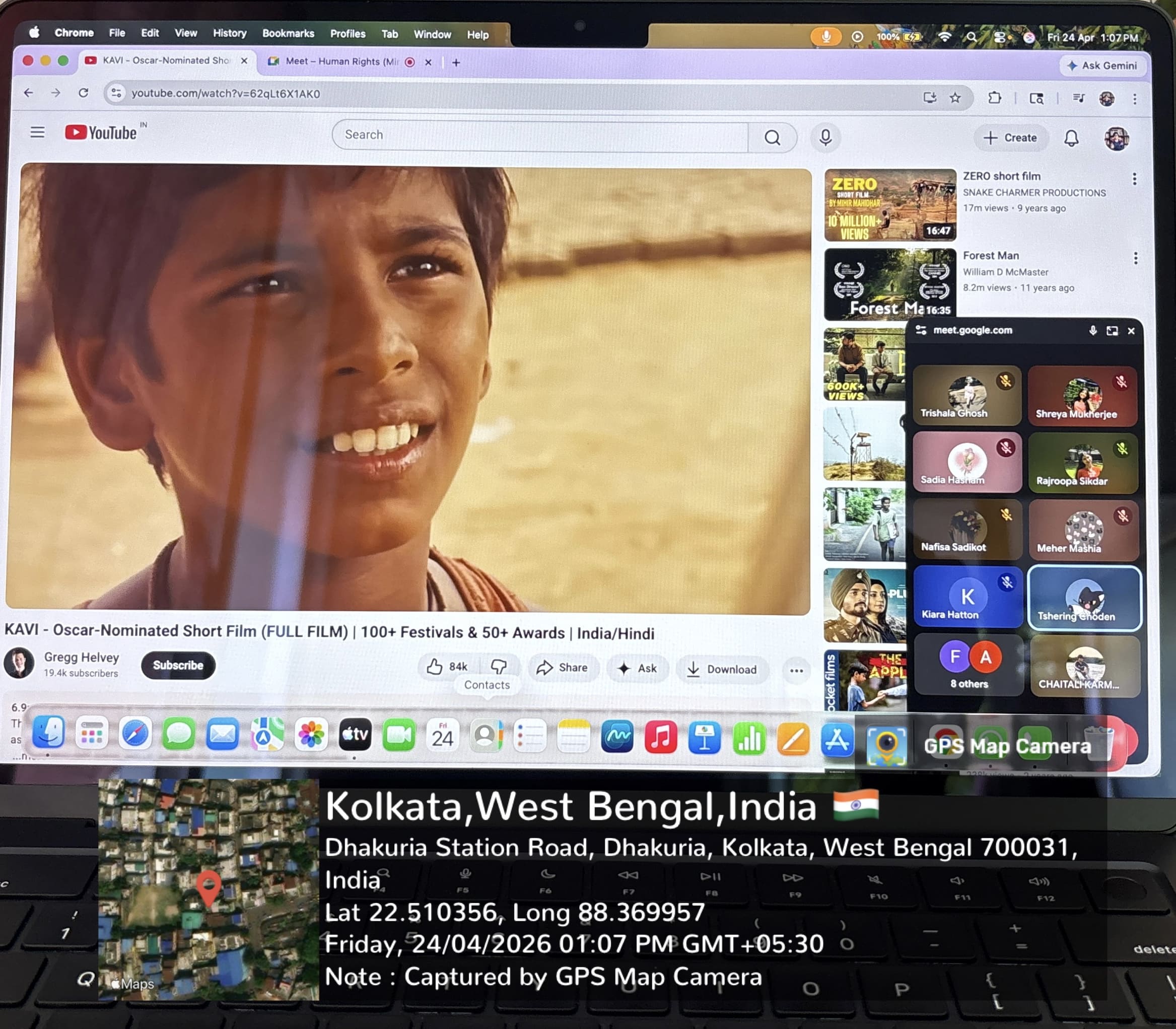Viewport: 1176px width, 1029px height.
Task: Switch to the Meet – Human Rights tab
Action: 341,61
